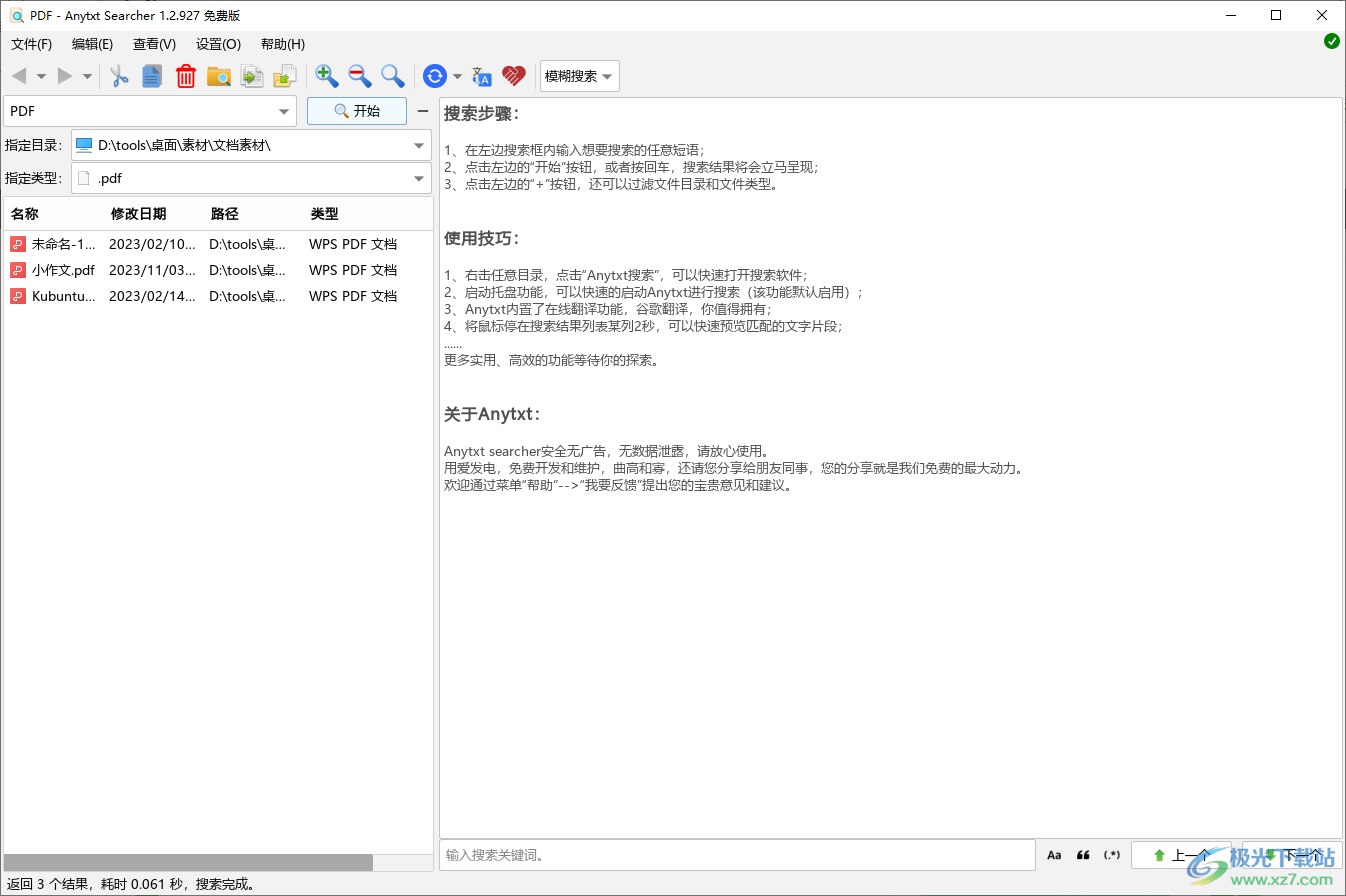Screen dimensions: 1346x896
Task: Sort results by 路径 column header
Action: point(254,214)
